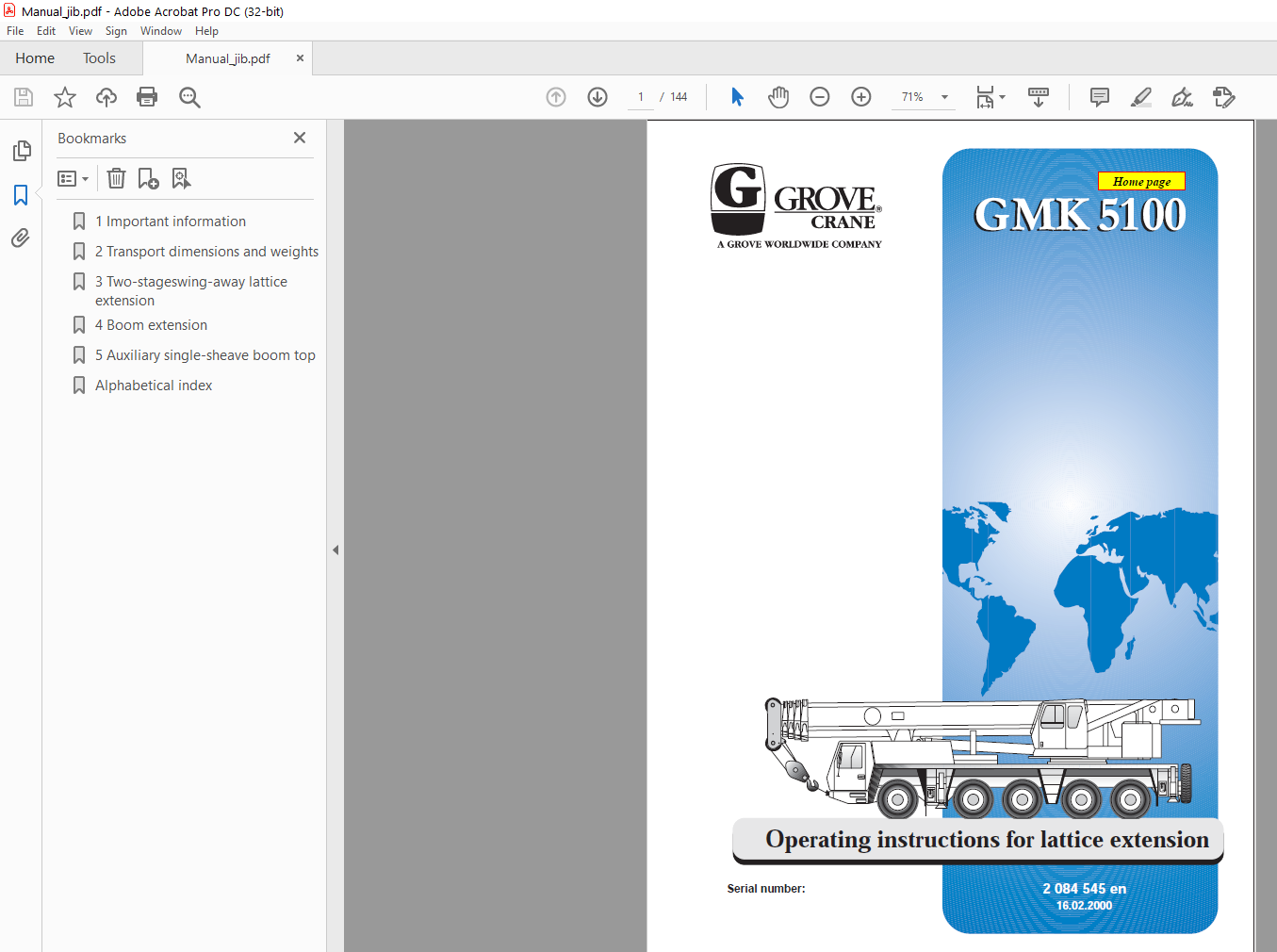Open the Alphabetical index bookmark
Screen dimensions: 1277x952
coord(154,386)
